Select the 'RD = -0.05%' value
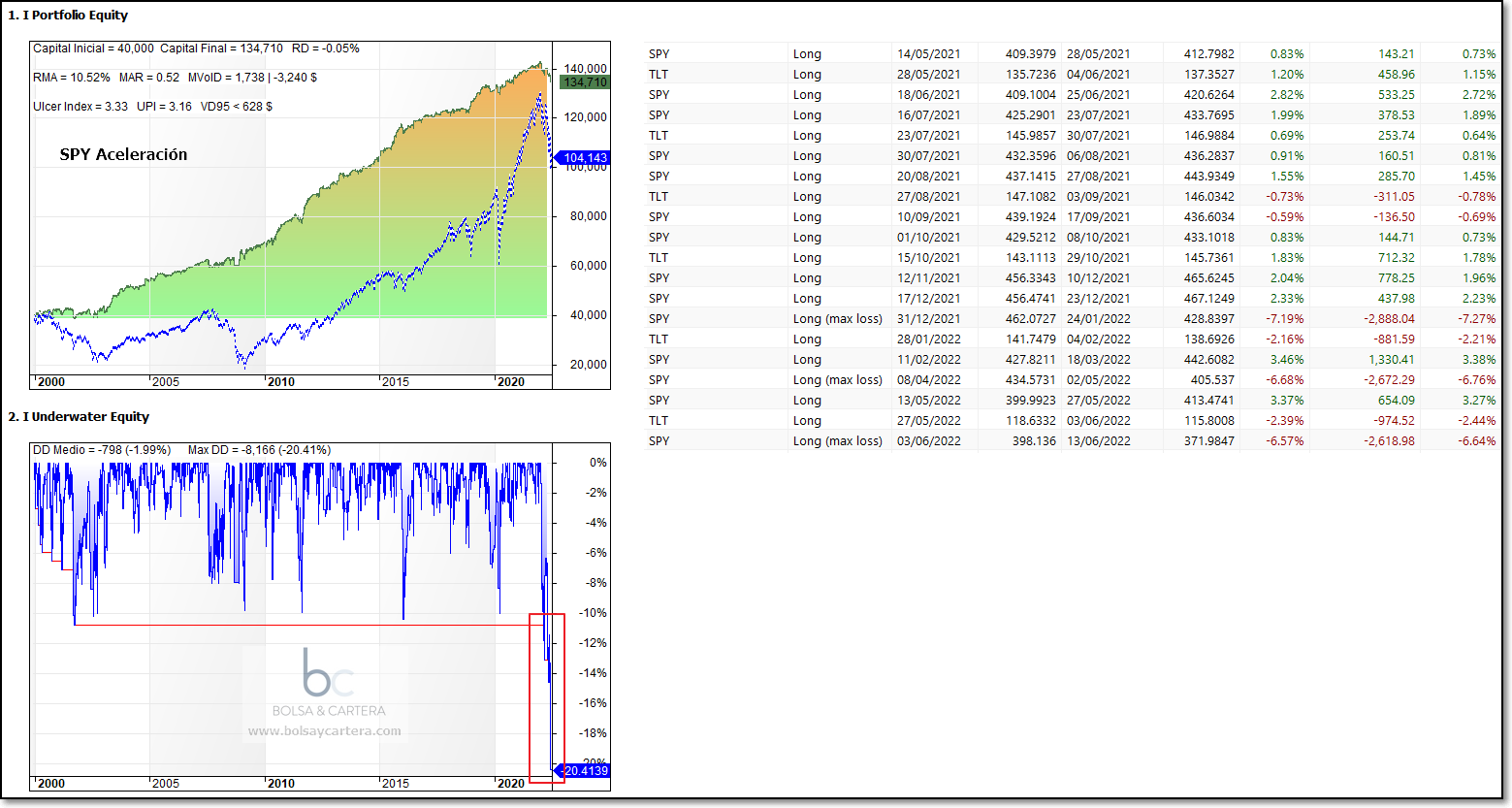Image resolution: width=1512 pixels, height=808 pixels. (x=326, y=48)
